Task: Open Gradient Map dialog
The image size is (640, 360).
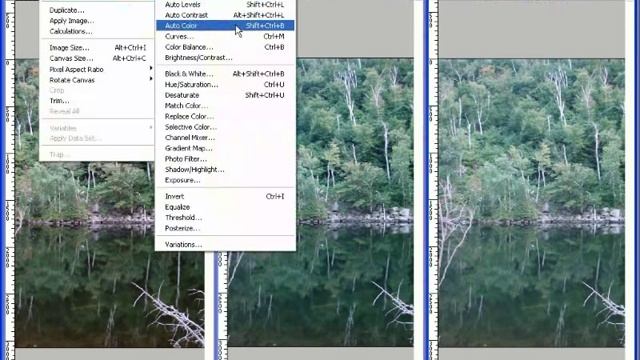Action: pos(225,148)
